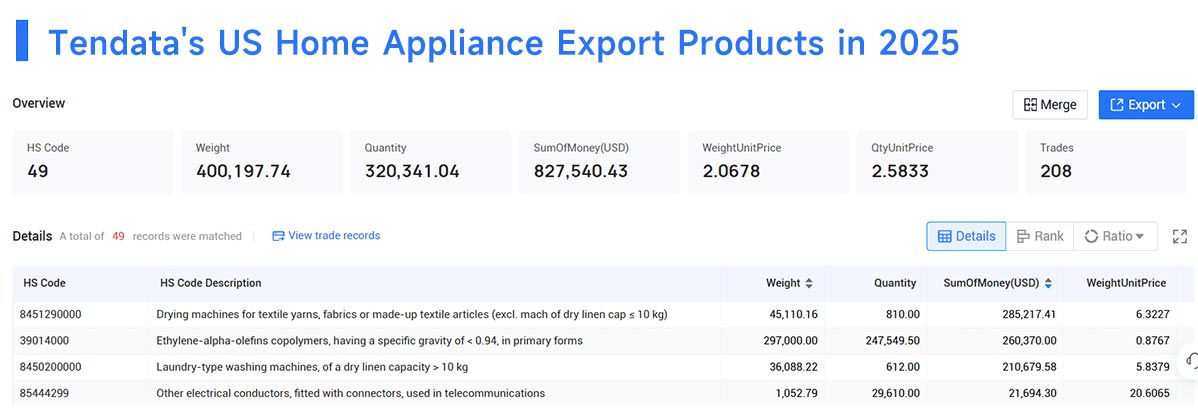Click the overview HS Code card showing 49
The image size is (1198, 419).
(x=92, y=161)
